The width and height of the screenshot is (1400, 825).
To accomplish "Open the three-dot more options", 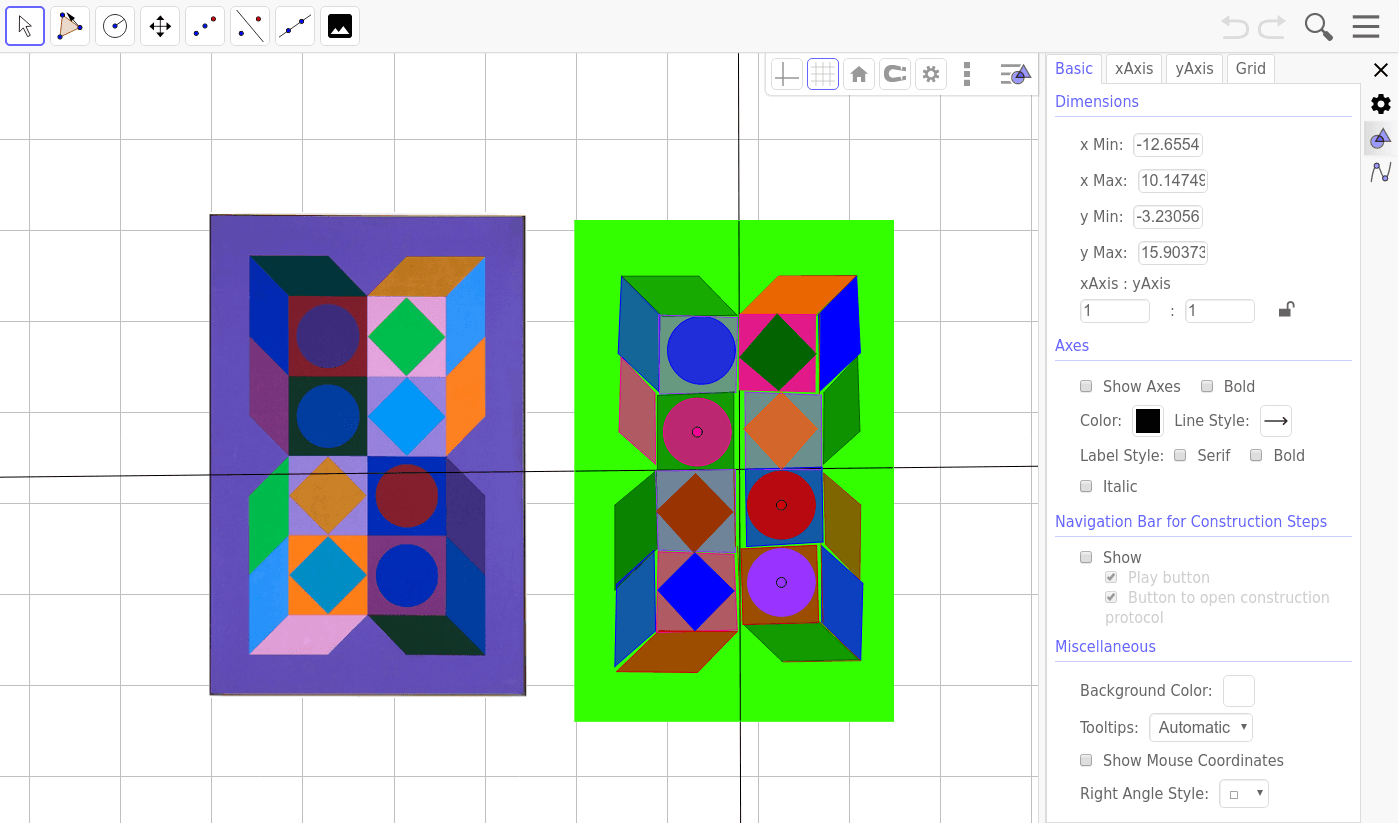I will click(x=966, y=74).
